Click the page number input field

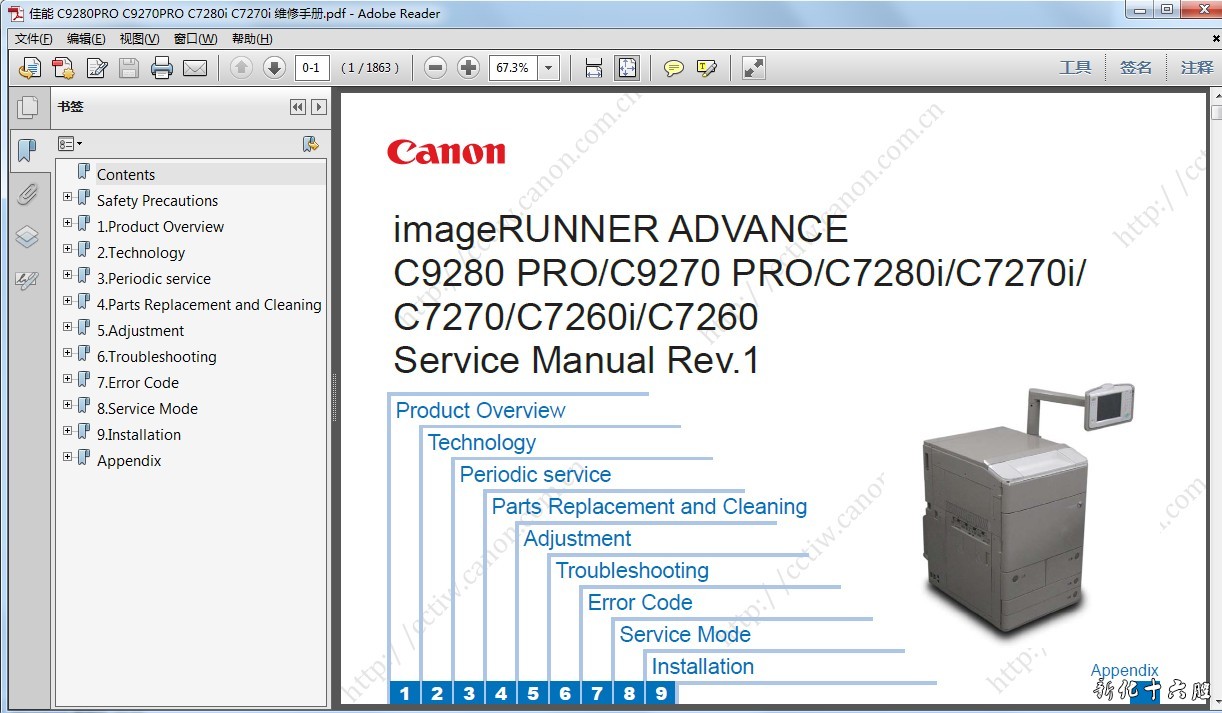coord(312,68)
